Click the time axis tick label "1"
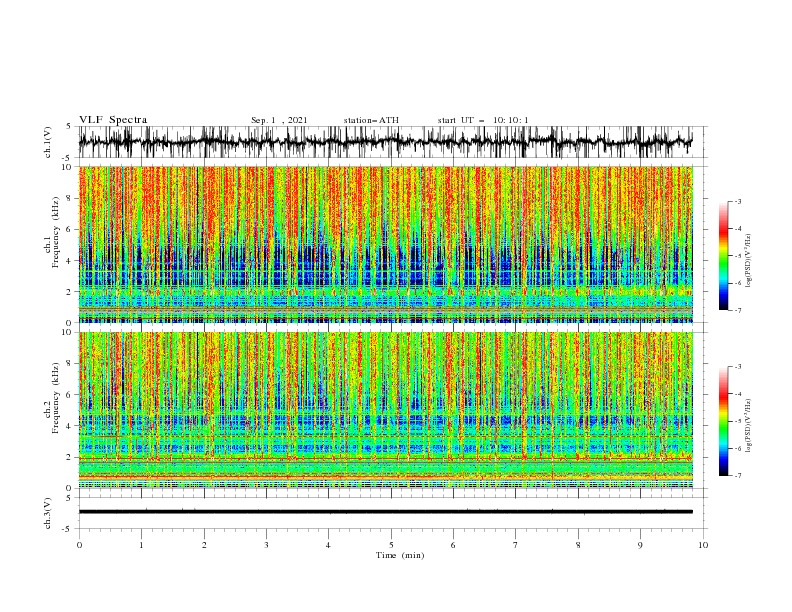Viewport: 792px width, 612px height. pos(141,545)
